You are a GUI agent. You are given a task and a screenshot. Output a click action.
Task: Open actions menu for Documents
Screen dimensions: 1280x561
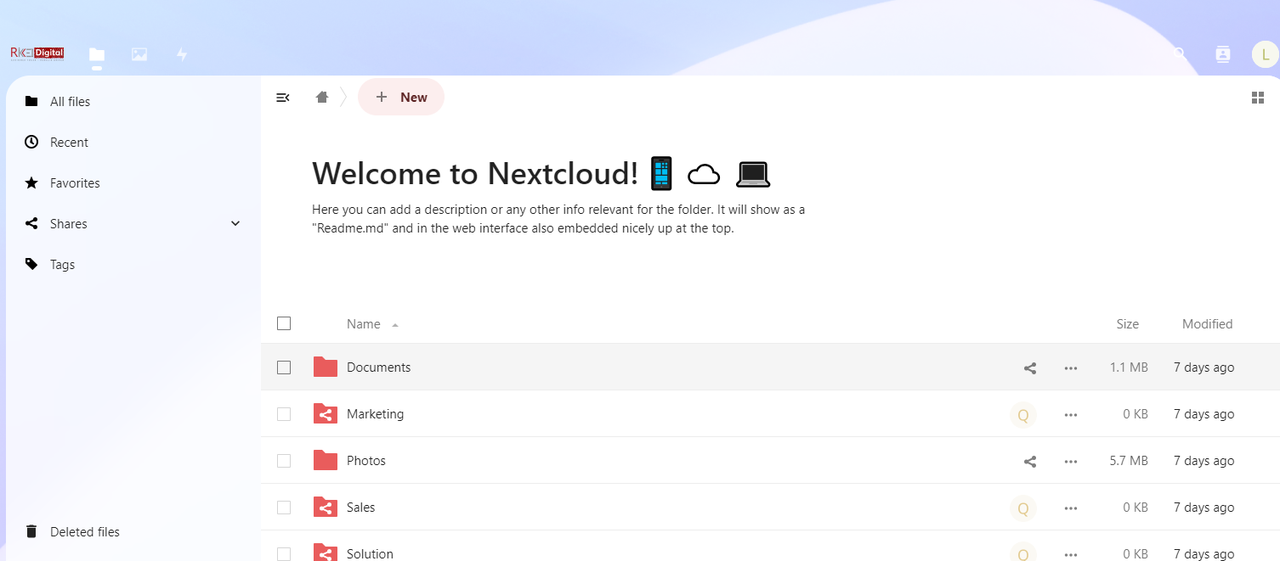point(1071,368)
